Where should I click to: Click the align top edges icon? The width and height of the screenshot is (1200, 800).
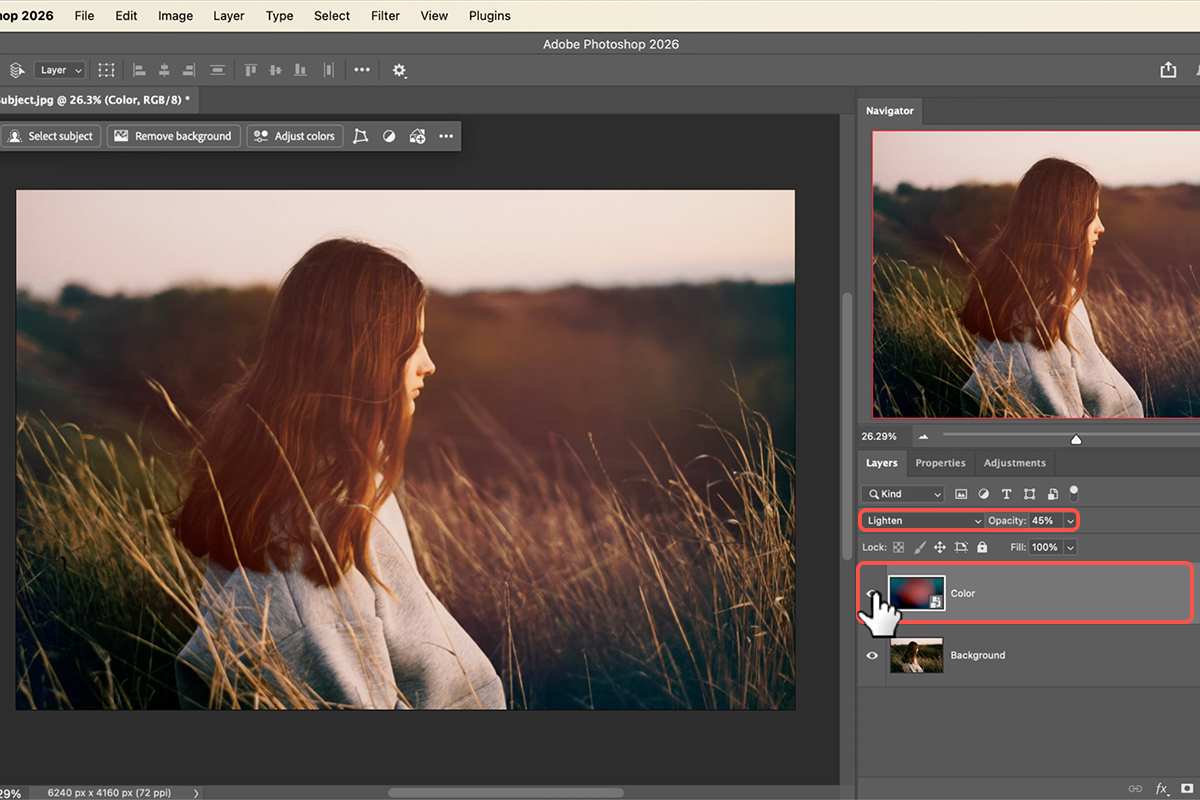[x=251, y=70]
